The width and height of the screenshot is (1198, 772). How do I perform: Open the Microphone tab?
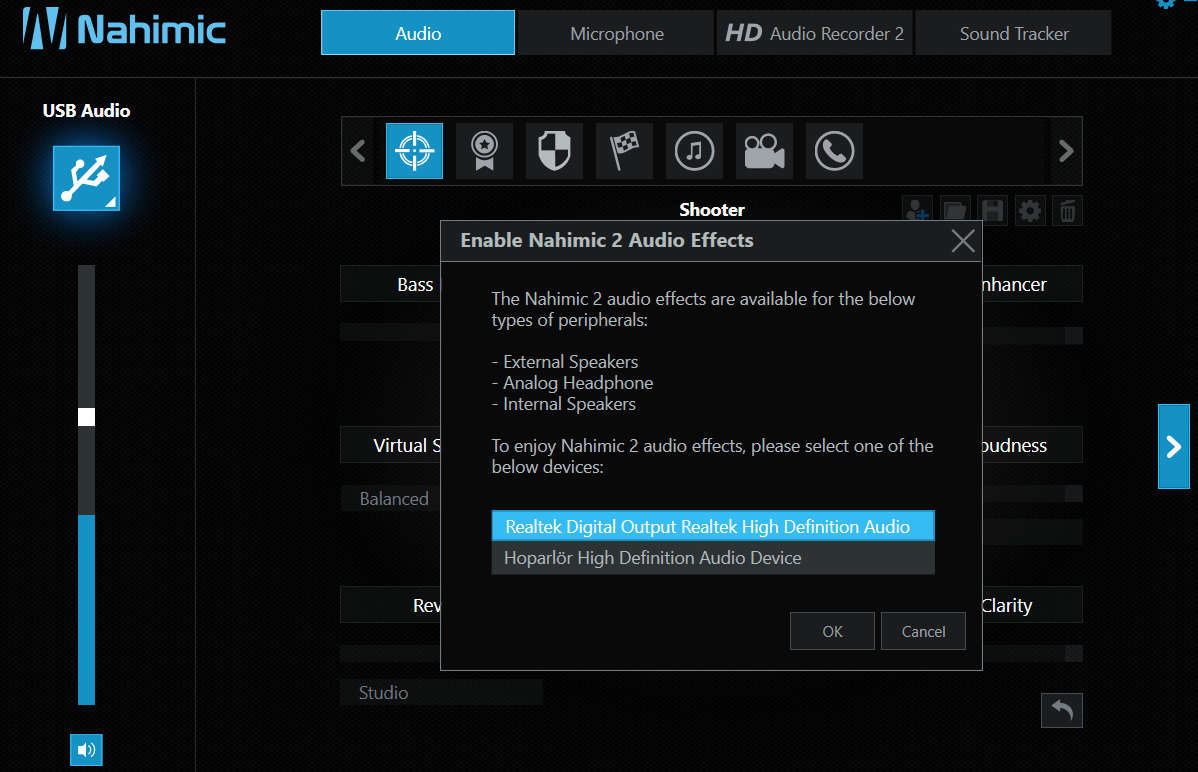click(617, 33)
